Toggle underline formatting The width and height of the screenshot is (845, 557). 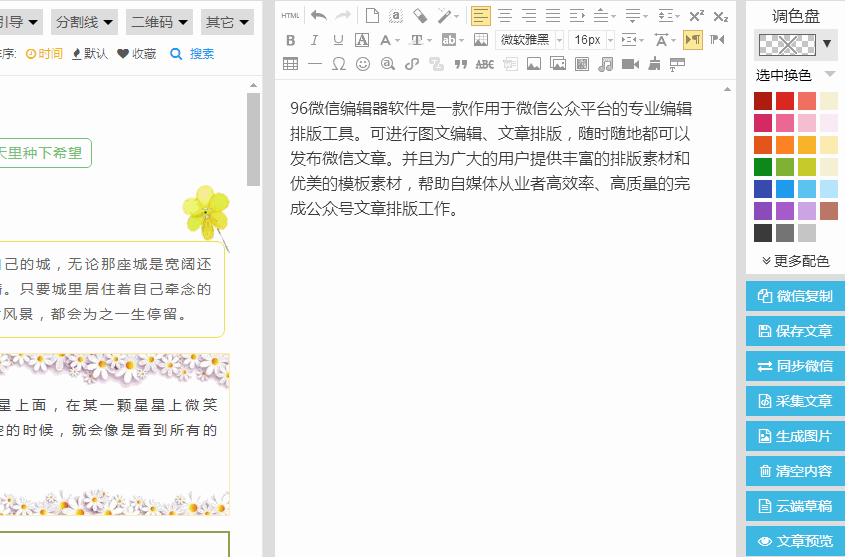pos(338,40)
